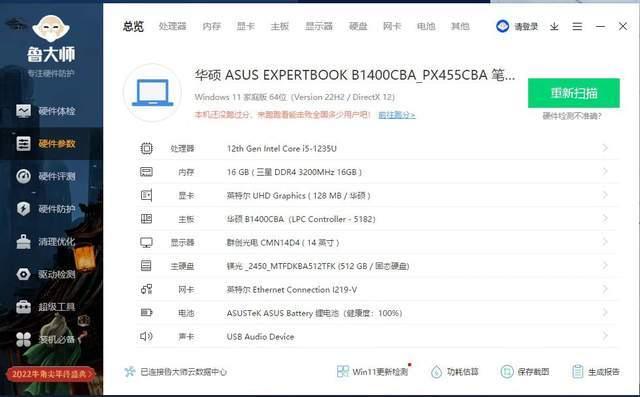Expand the 内存 row details arrow
This screenshot has height=397, width=640.
[x=605, y=172]
